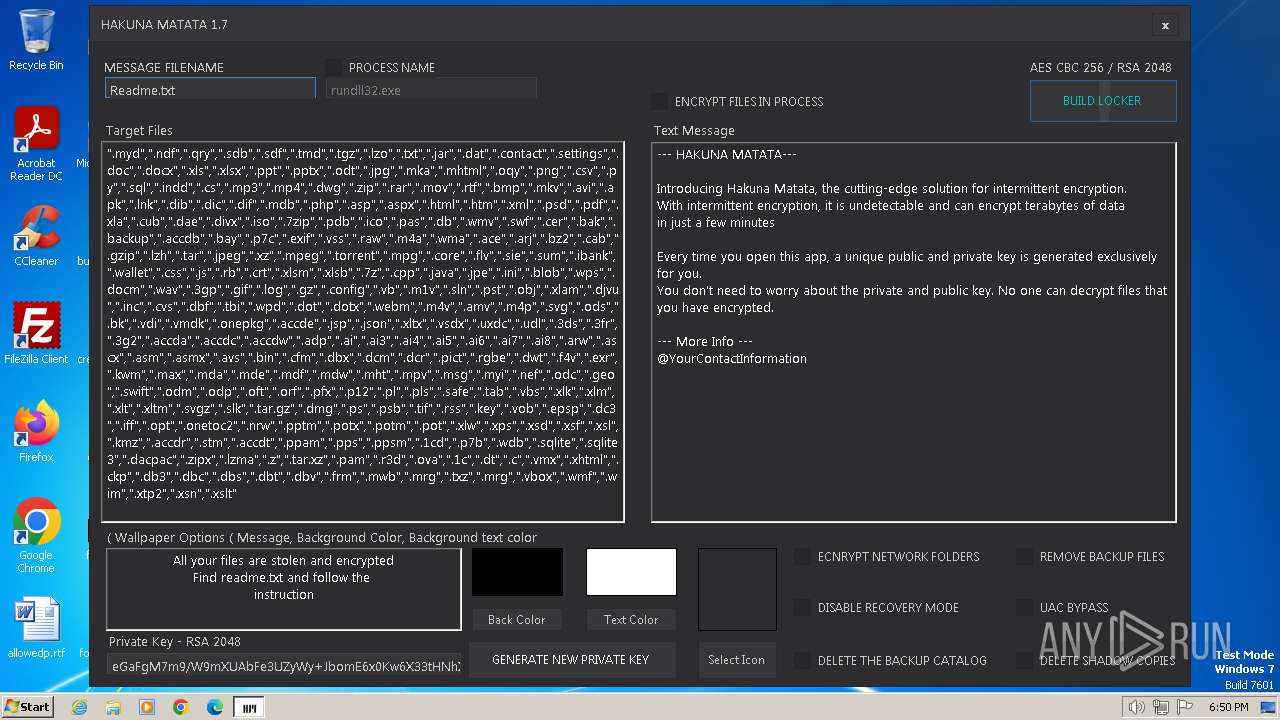Toggle the PROCESS NAME checkbox

tap(334, 67)
